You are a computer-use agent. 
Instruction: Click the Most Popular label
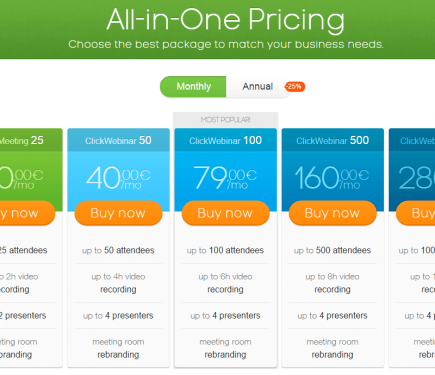(x=225, y=120)
